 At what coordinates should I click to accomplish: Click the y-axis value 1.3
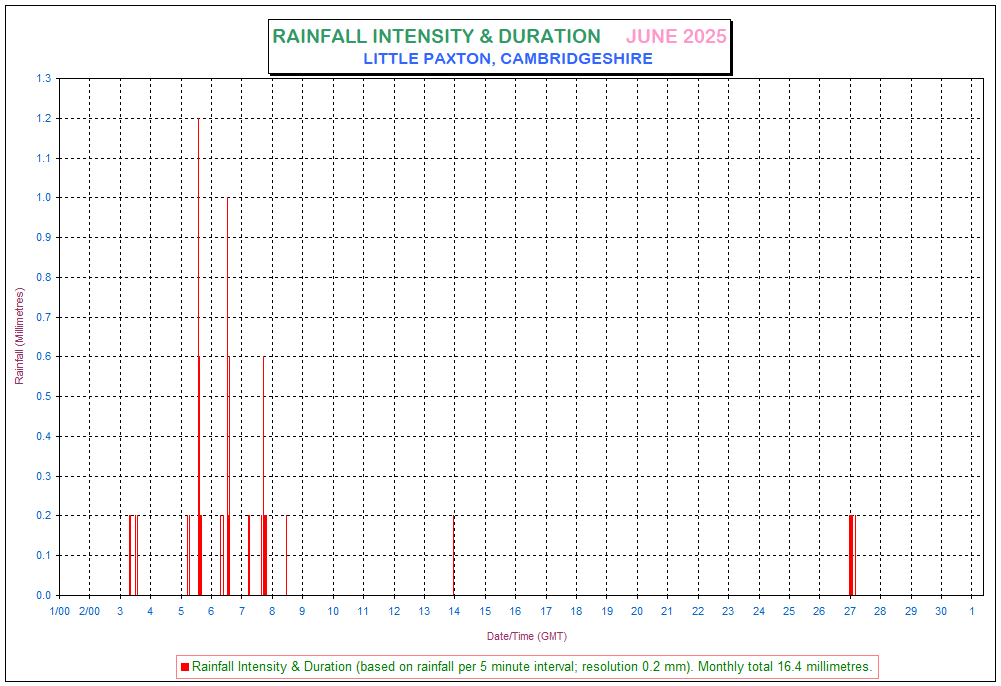(43, 78)
